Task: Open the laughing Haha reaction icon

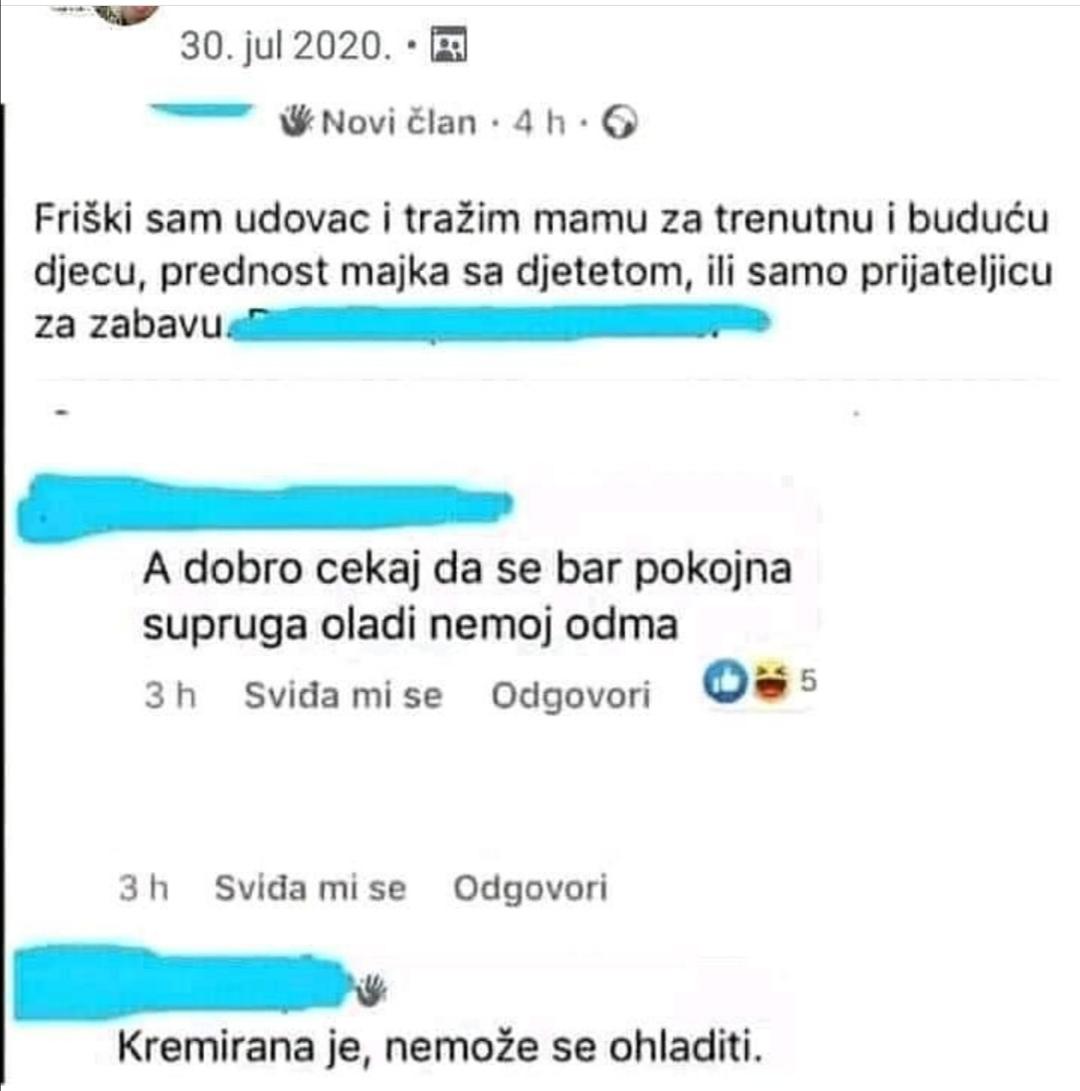Action: click(770, 681)
